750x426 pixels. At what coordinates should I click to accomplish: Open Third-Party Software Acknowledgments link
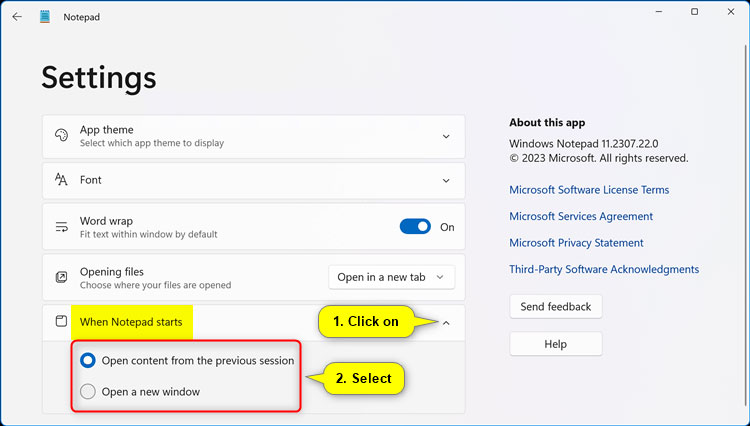click(604, 269)
